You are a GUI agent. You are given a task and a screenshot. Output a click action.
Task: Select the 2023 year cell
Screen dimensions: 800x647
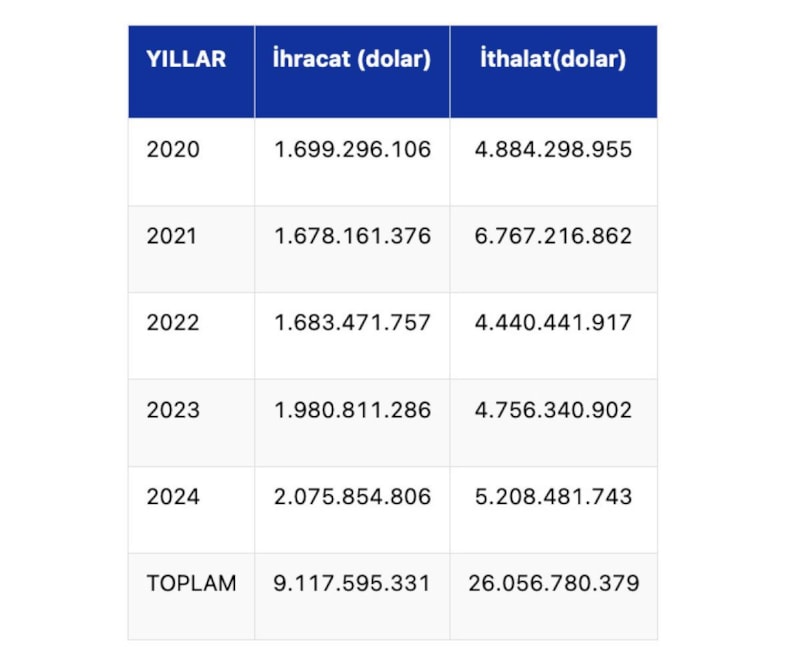pos(173,410)
